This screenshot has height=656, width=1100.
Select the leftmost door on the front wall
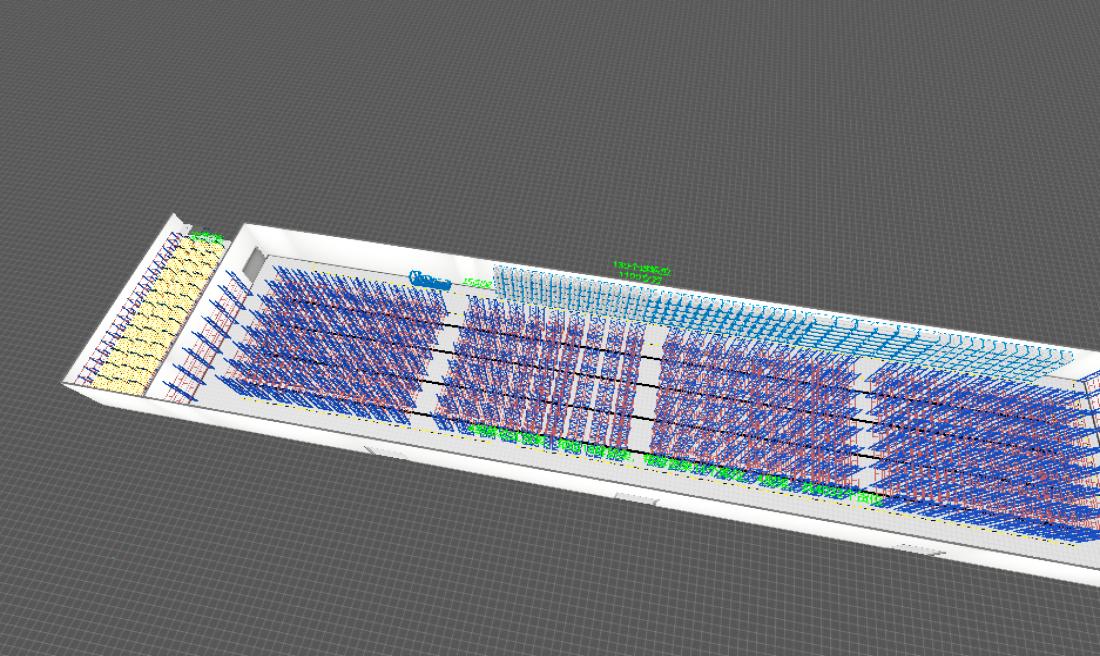(385, 453)
